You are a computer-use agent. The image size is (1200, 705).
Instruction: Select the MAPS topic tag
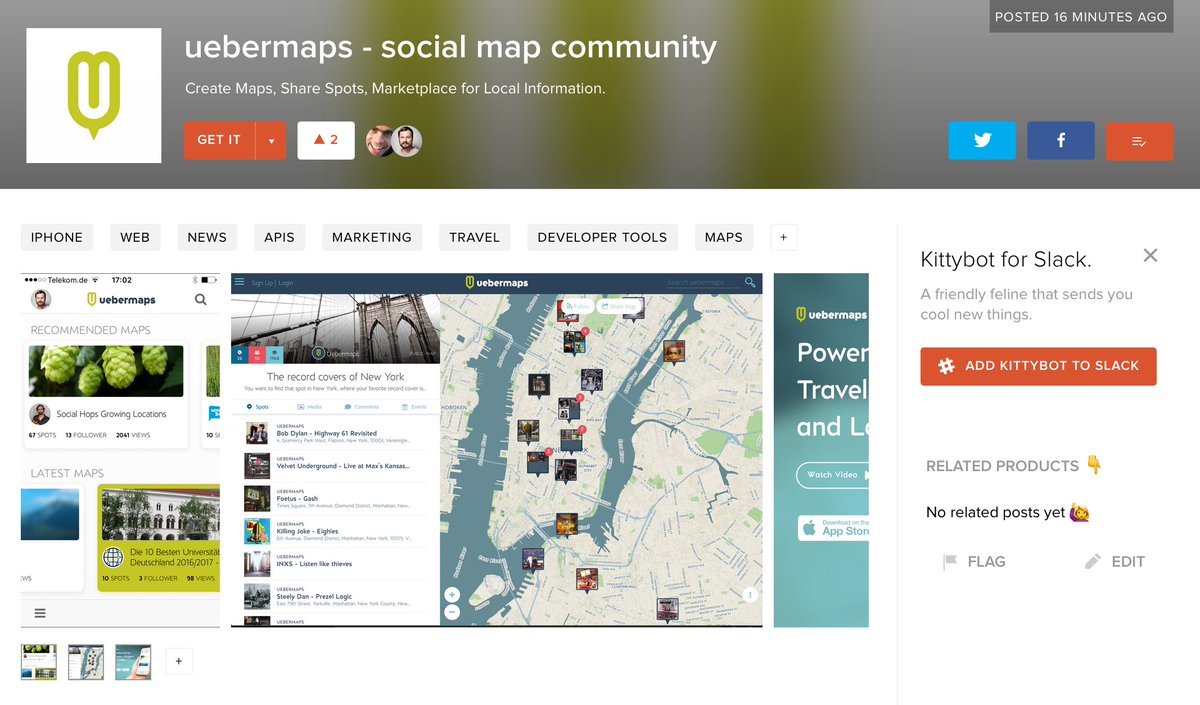tap(724, 237)
